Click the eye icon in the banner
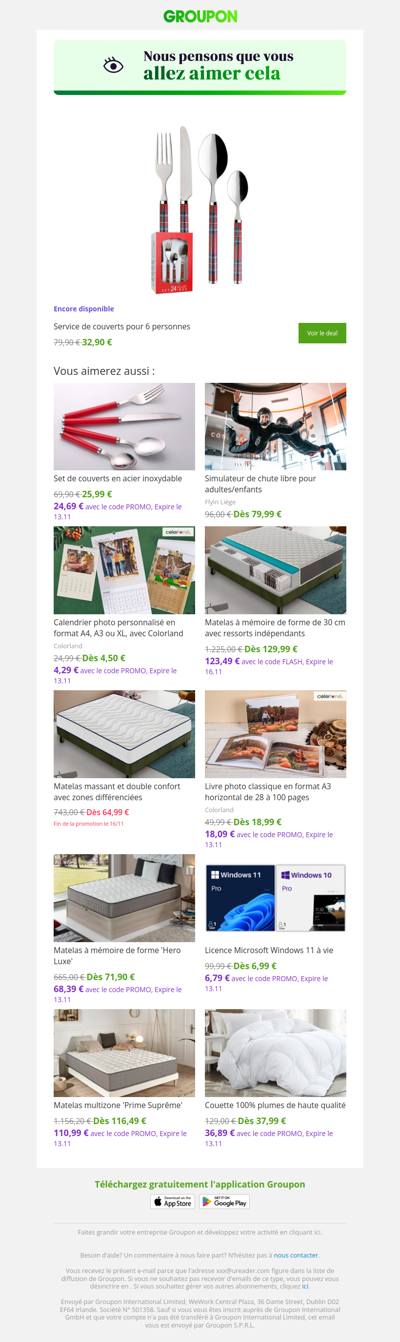Image resolution: width=400 pixels, height=1342 pixels. click(x=114, y=65)
